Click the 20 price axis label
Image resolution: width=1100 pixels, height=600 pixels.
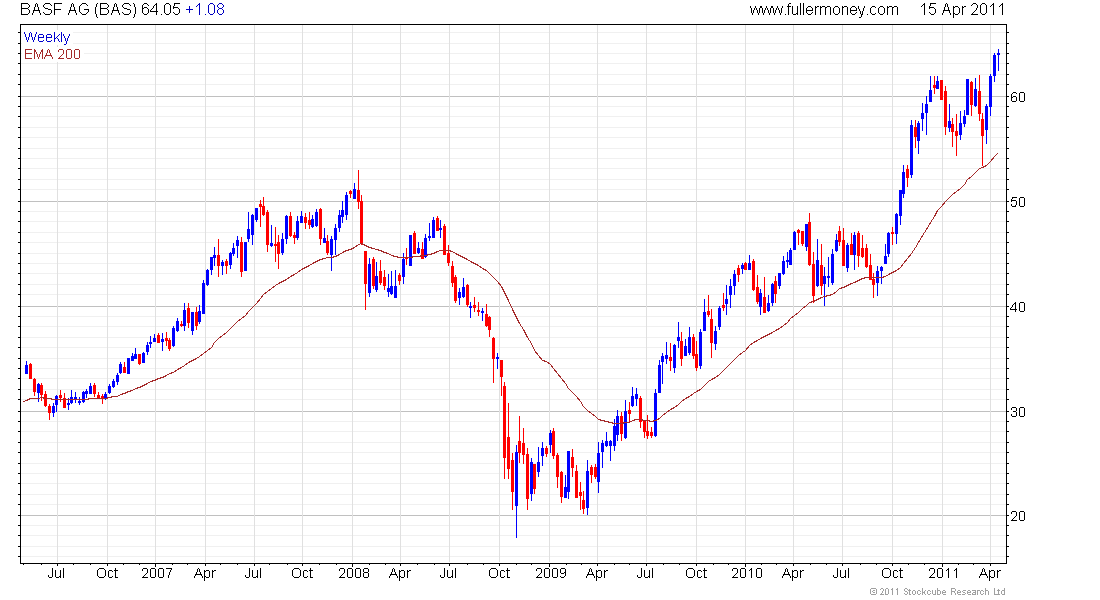point(1017,516)
